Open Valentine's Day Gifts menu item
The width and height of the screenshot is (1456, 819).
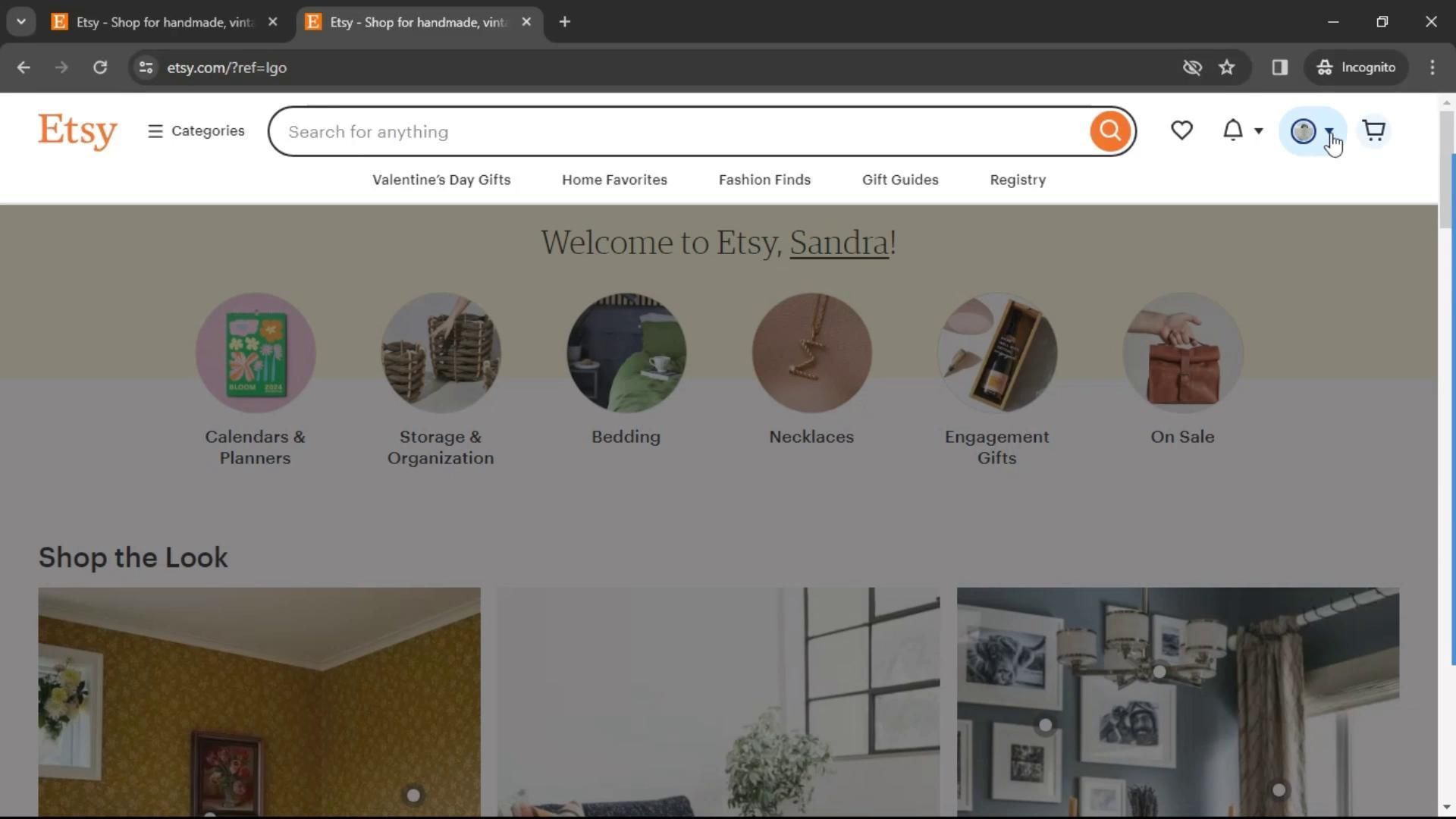[x=441, y=180]
